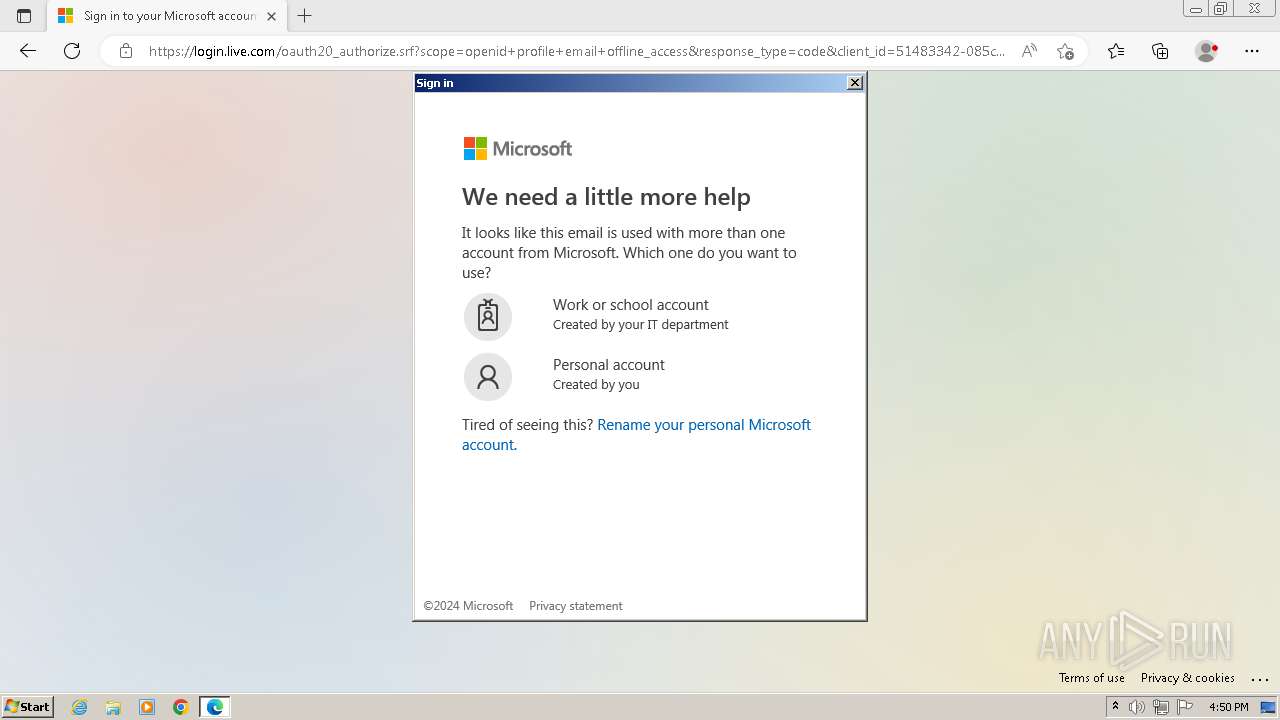Click the Show desktop tray icon
Screen dimensions: 1280x720
click(1268, 707)
